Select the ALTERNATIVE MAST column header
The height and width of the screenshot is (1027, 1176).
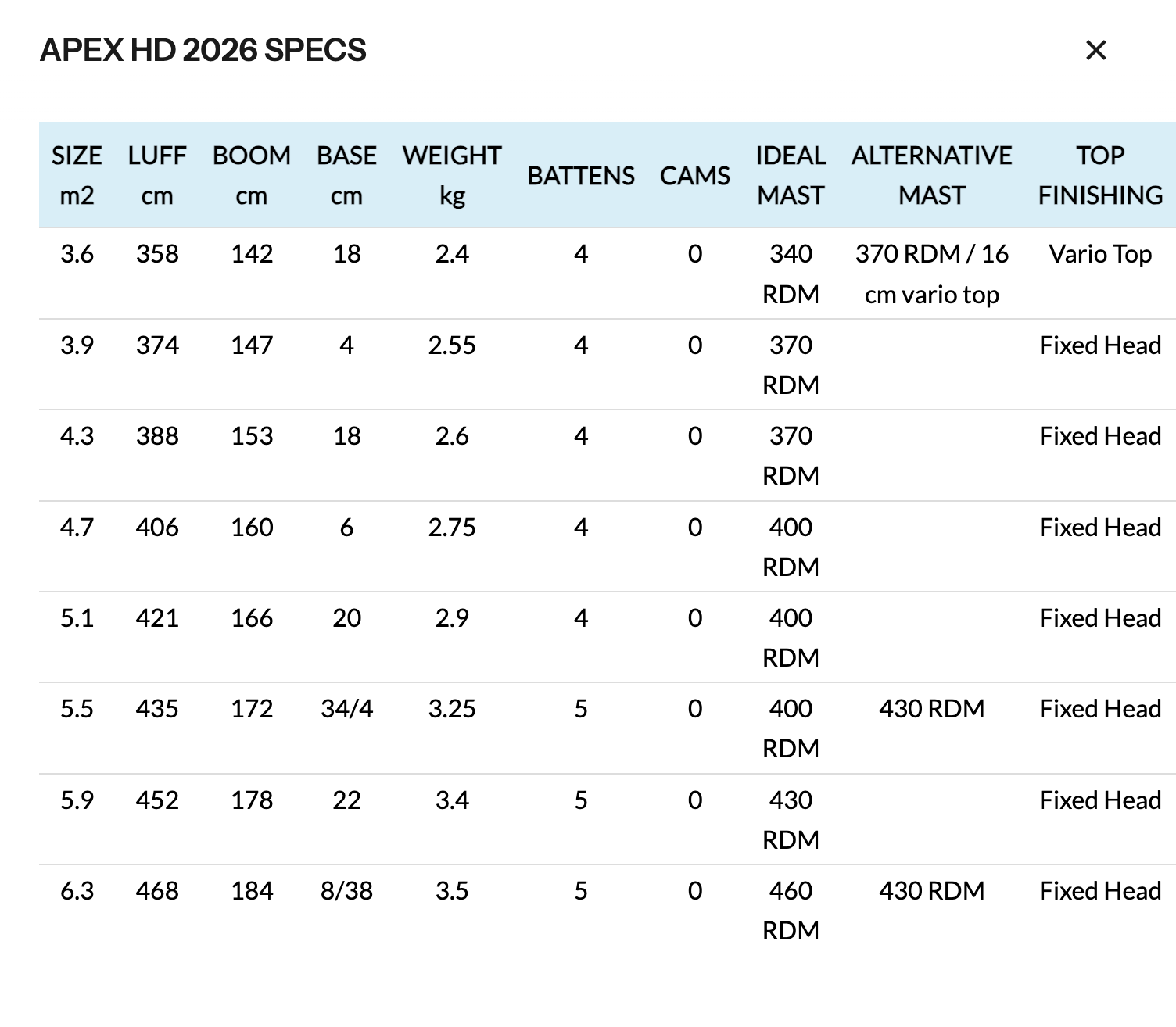[x=931, y=175]
